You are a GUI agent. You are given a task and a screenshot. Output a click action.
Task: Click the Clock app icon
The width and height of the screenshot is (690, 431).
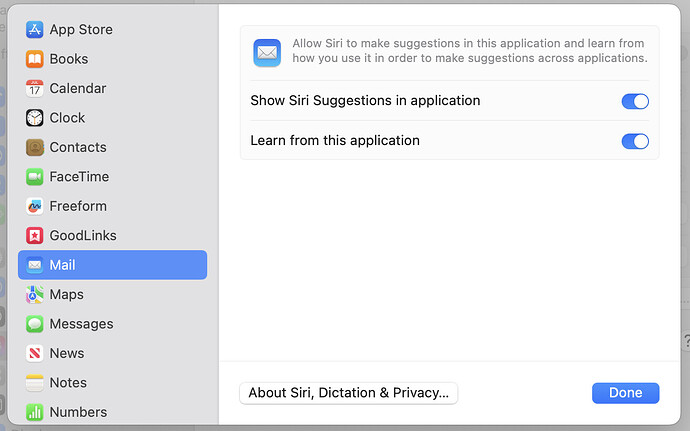[34, 118]
